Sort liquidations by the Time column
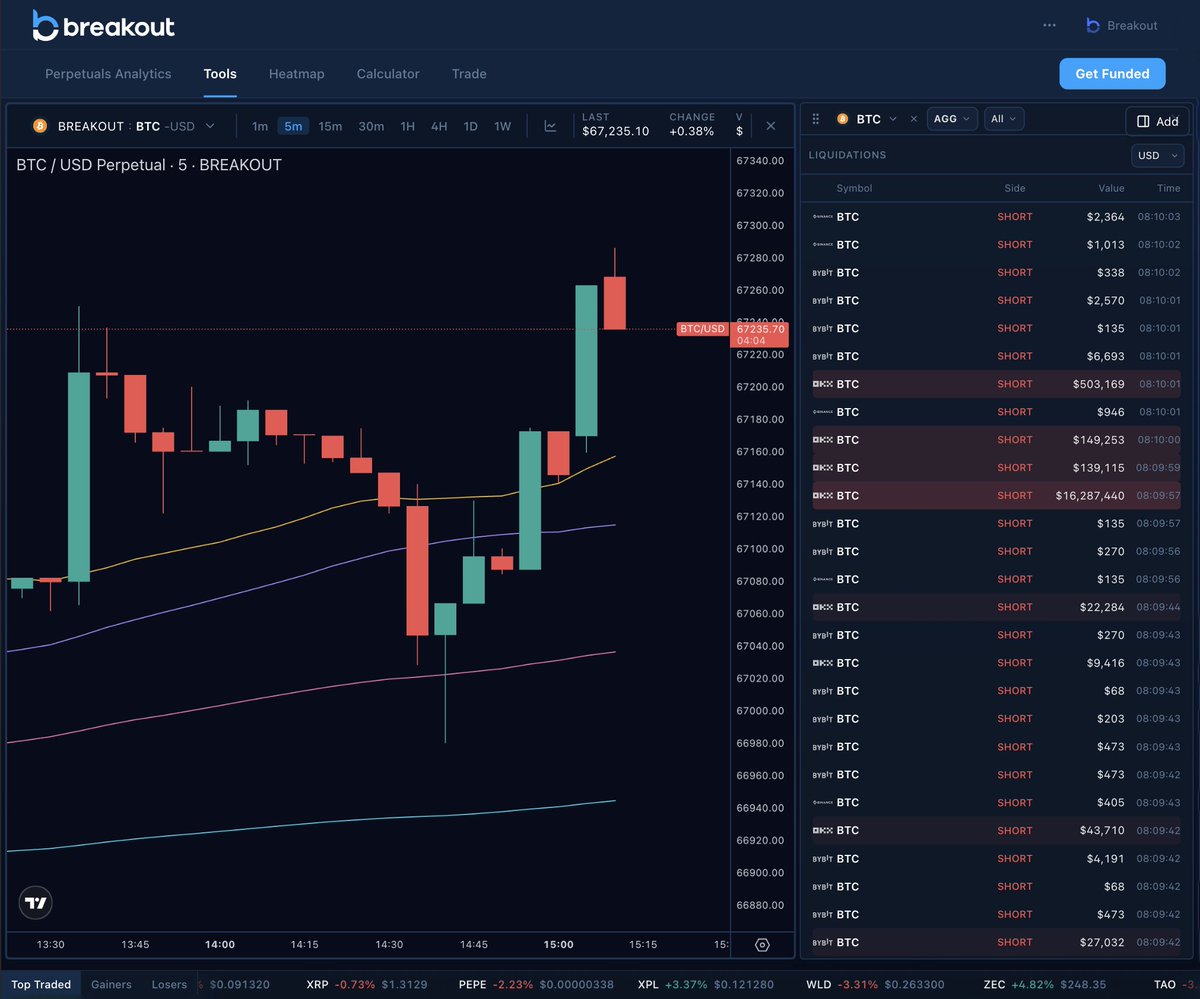 coord(1168,188)
